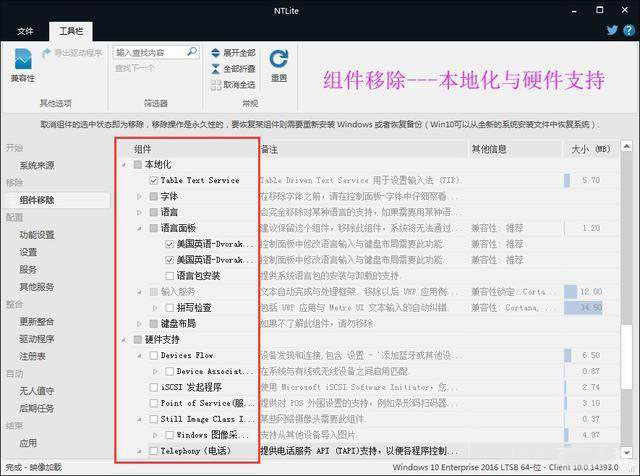Click 查找下一个 find next
The image size is (640, 476).
tap(135, 68)
